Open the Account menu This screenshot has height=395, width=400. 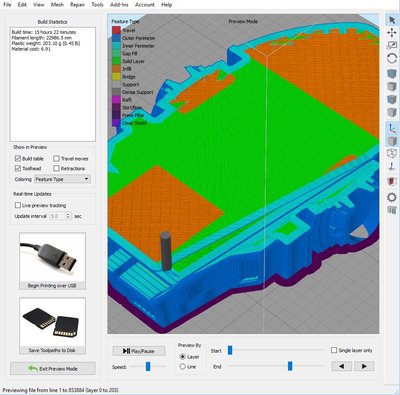[x=145, y=5]
